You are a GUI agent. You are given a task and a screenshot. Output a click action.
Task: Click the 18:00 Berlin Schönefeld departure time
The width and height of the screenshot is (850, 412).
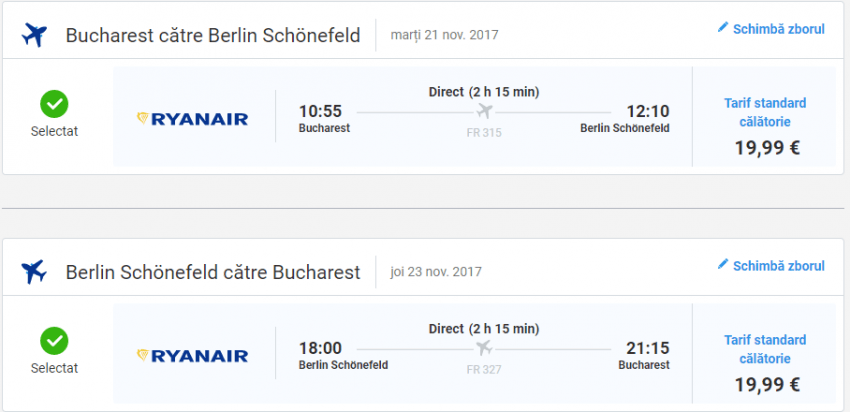[320, 348]
